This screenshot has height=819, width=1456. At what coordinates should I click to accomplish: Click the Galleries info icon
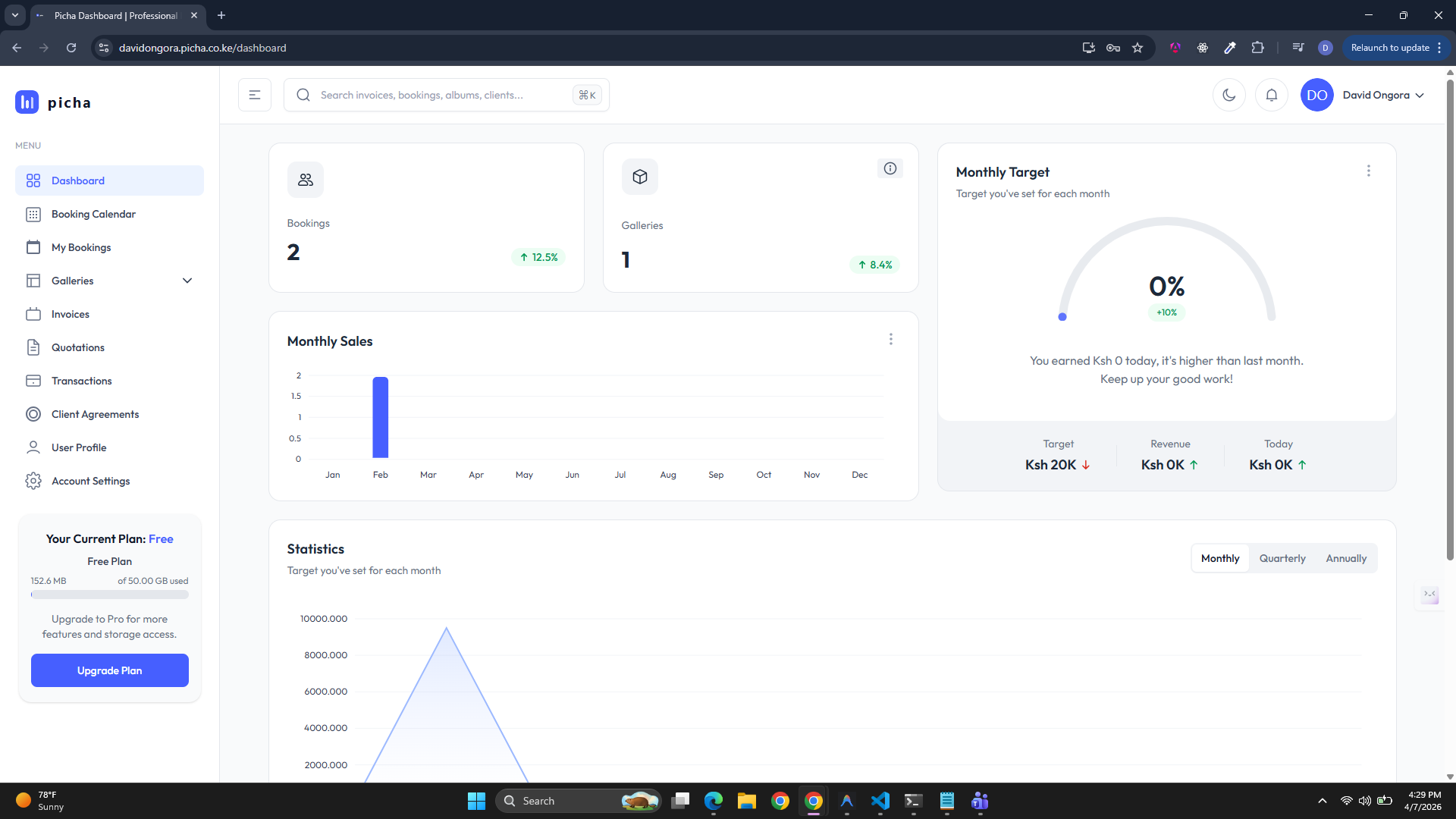coord(890,168)
